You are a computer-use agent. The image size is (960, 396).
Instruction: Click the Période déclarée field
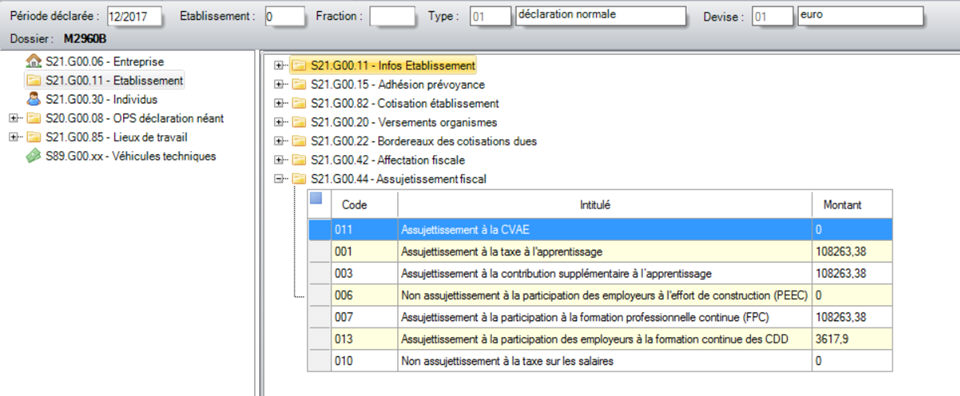(134, 17)
